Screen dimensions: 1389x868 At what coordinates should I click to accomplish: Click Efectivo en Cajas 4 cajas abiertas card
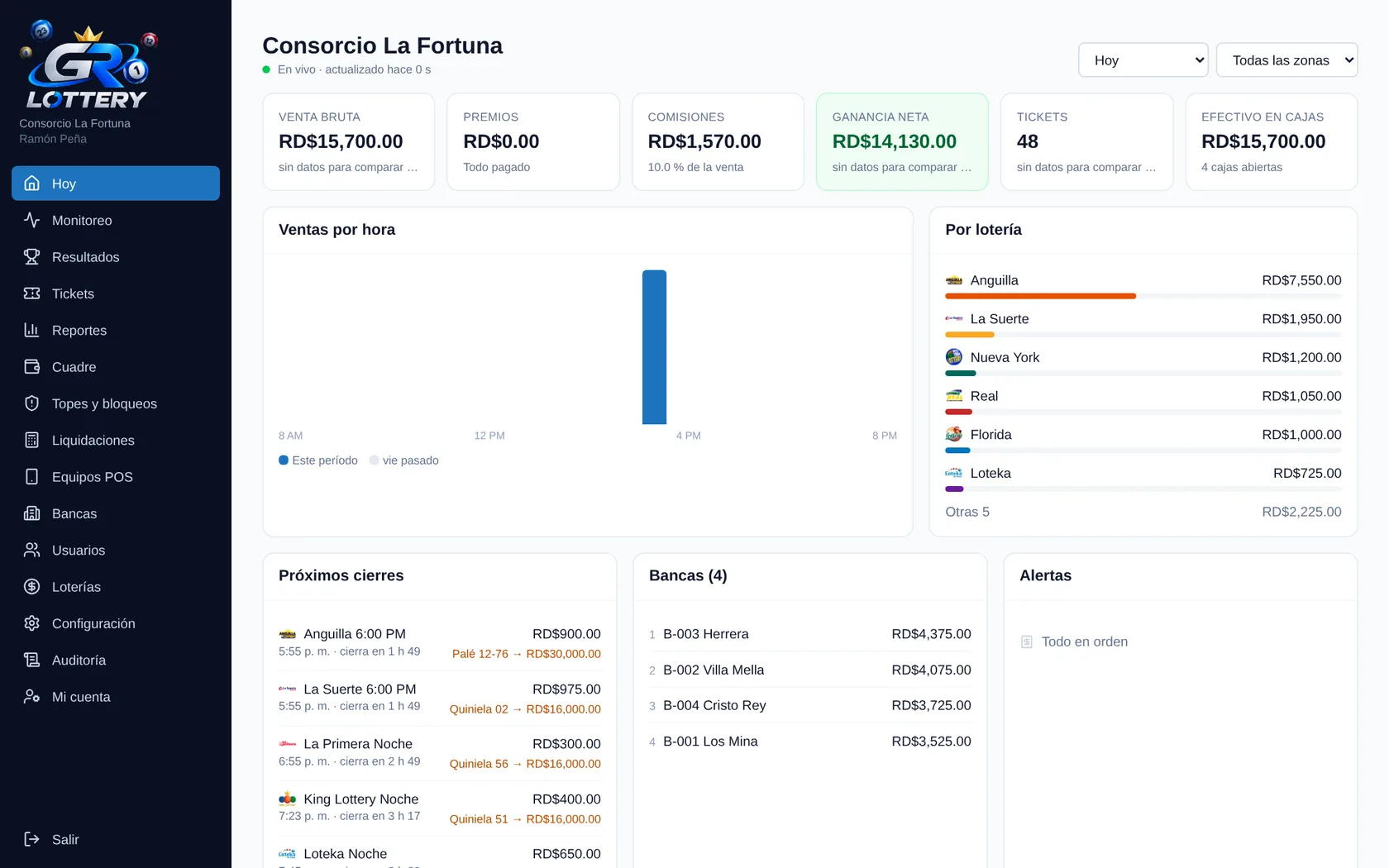(x=1272, y=141)
